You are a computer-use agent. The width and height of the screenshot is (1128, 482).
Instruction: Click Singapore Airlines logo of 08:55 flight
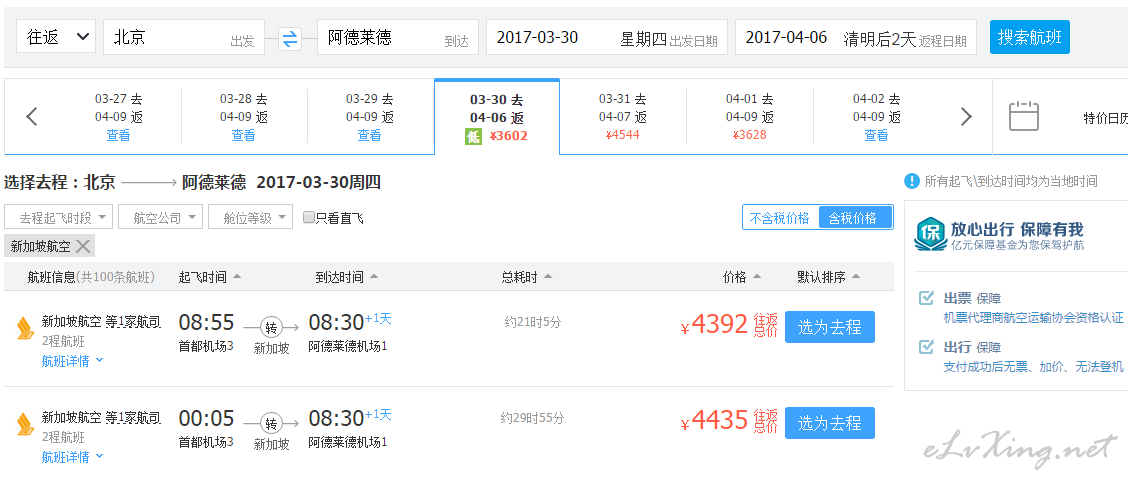pyautogui.click(x=25, y=327)
